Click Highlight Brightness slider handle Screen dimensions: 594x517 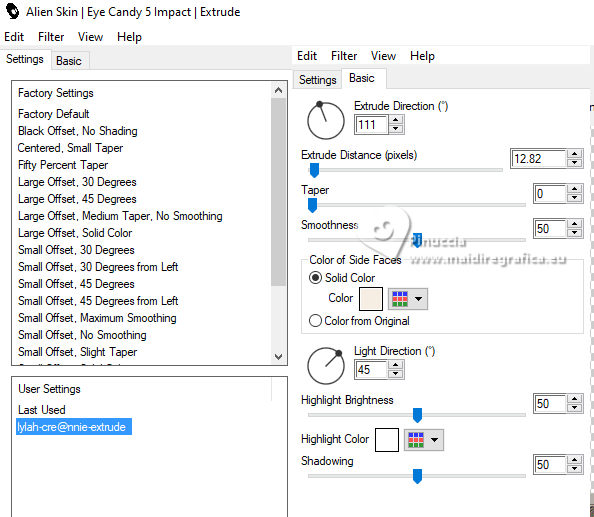click(x=417, y=415)
